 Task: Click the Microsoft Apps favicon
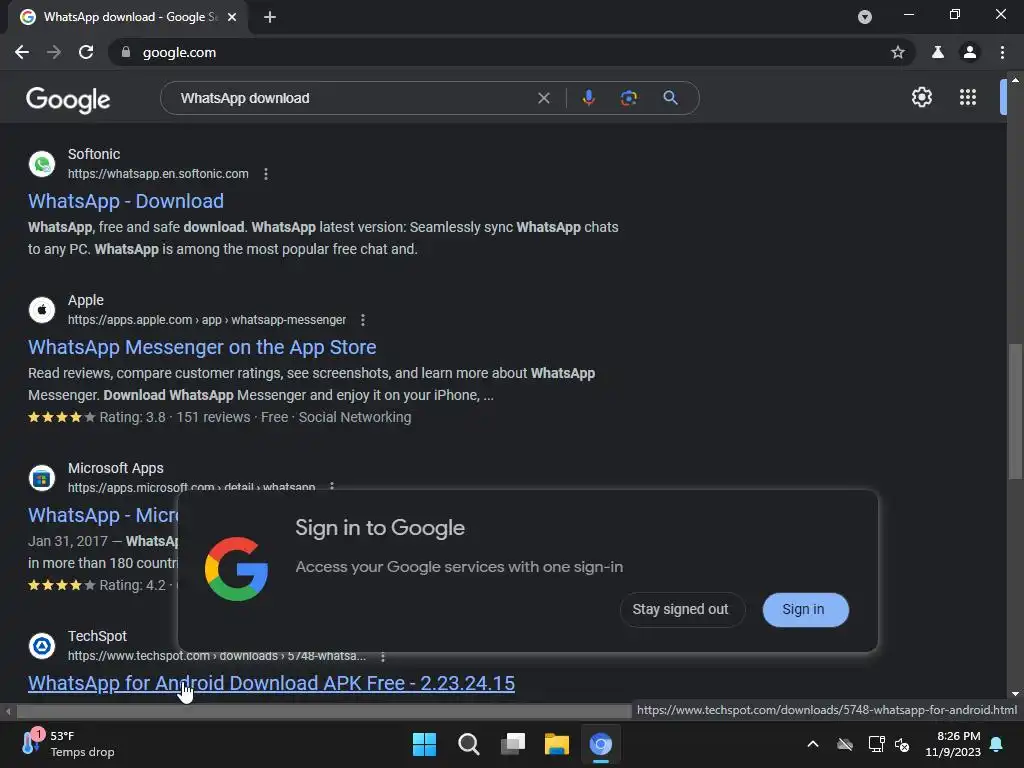point(42,477)
